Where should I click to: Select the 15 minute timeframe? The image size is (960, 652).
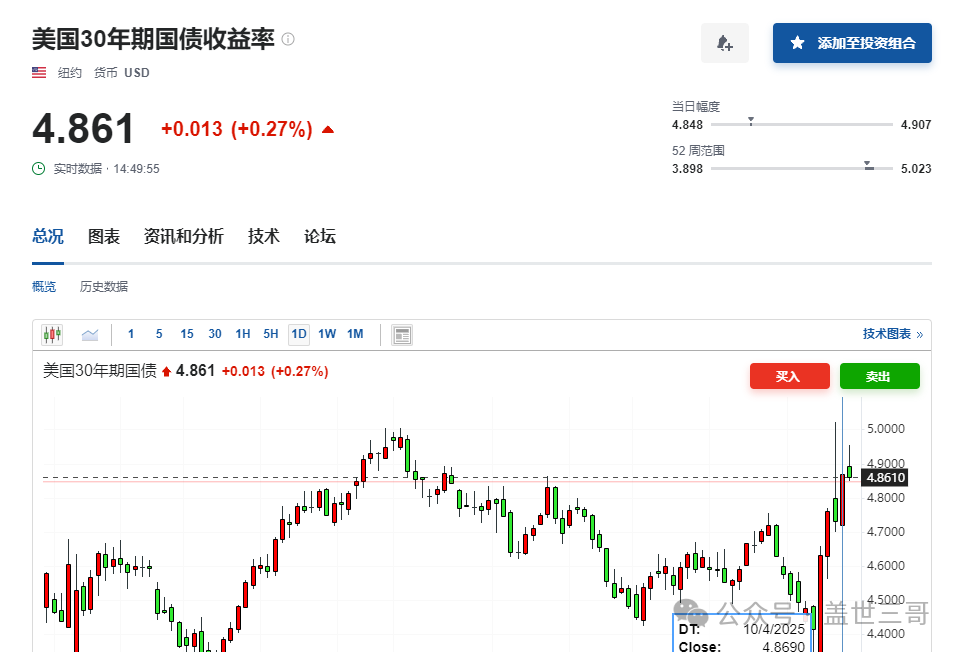point(187,334)
